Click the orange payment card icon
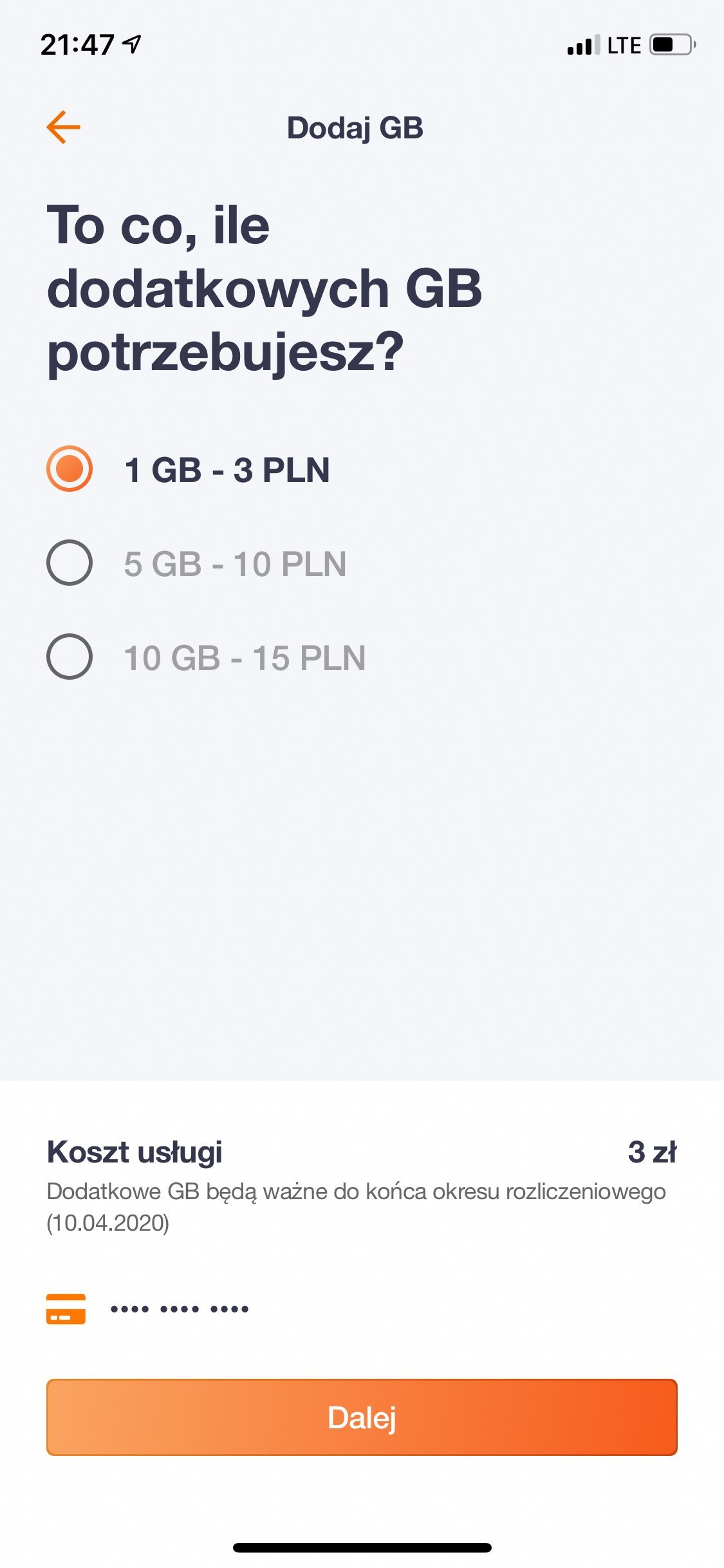 pos(66,1309)
